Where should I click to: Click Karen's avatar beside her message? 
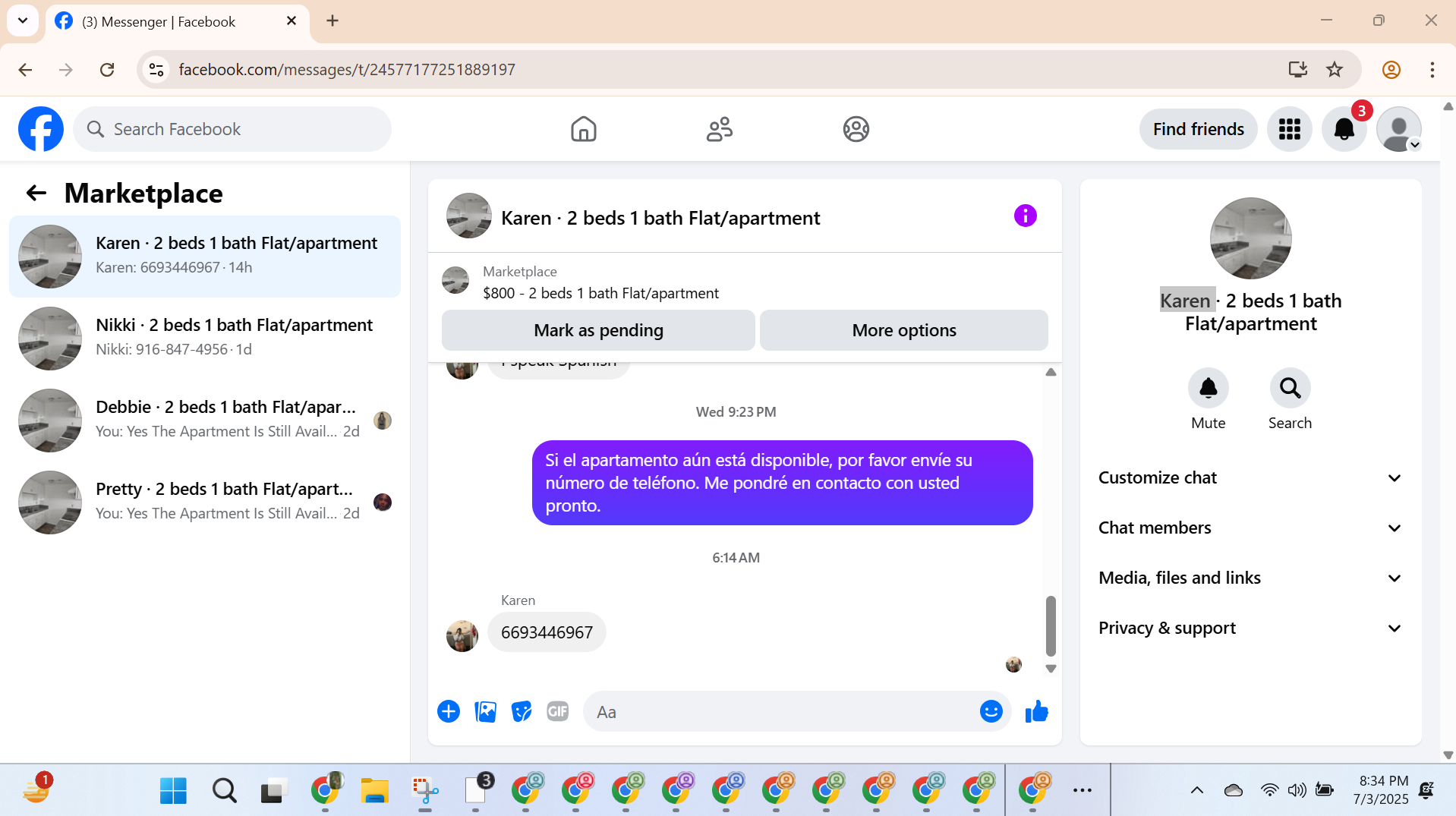[x=462, y=636]
